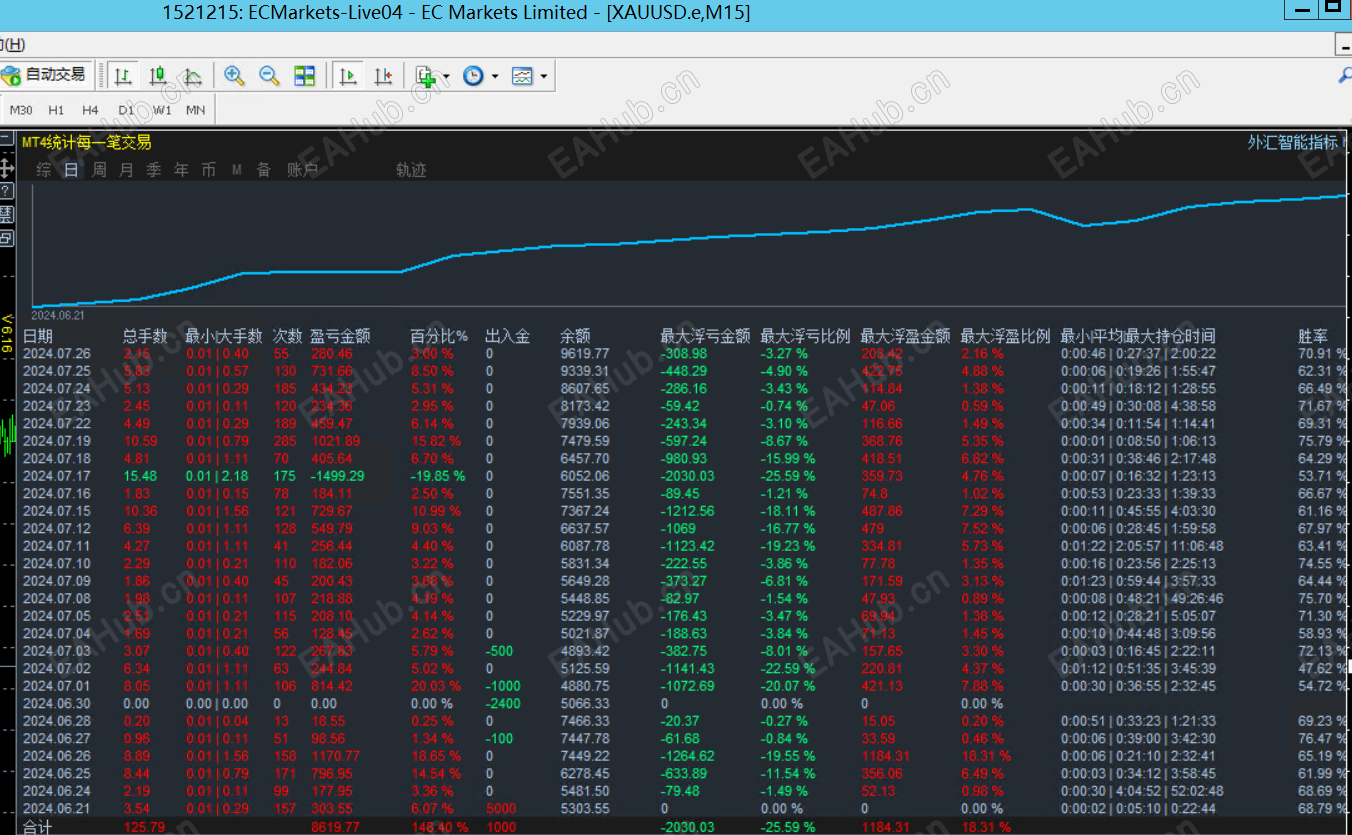
Task: Click the 余额 column header
Action: tap(576, 336)
